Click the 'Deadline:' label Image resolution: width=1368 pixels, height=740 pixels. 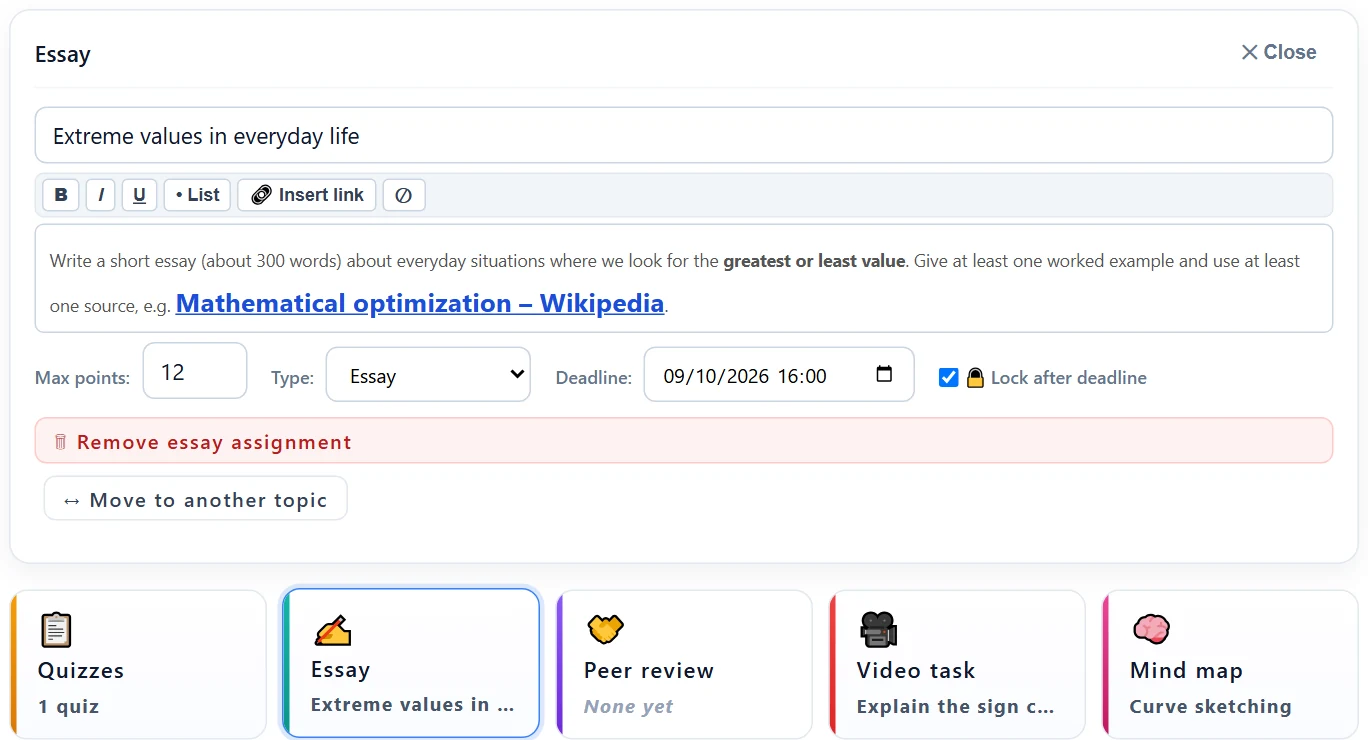point(594,378)
